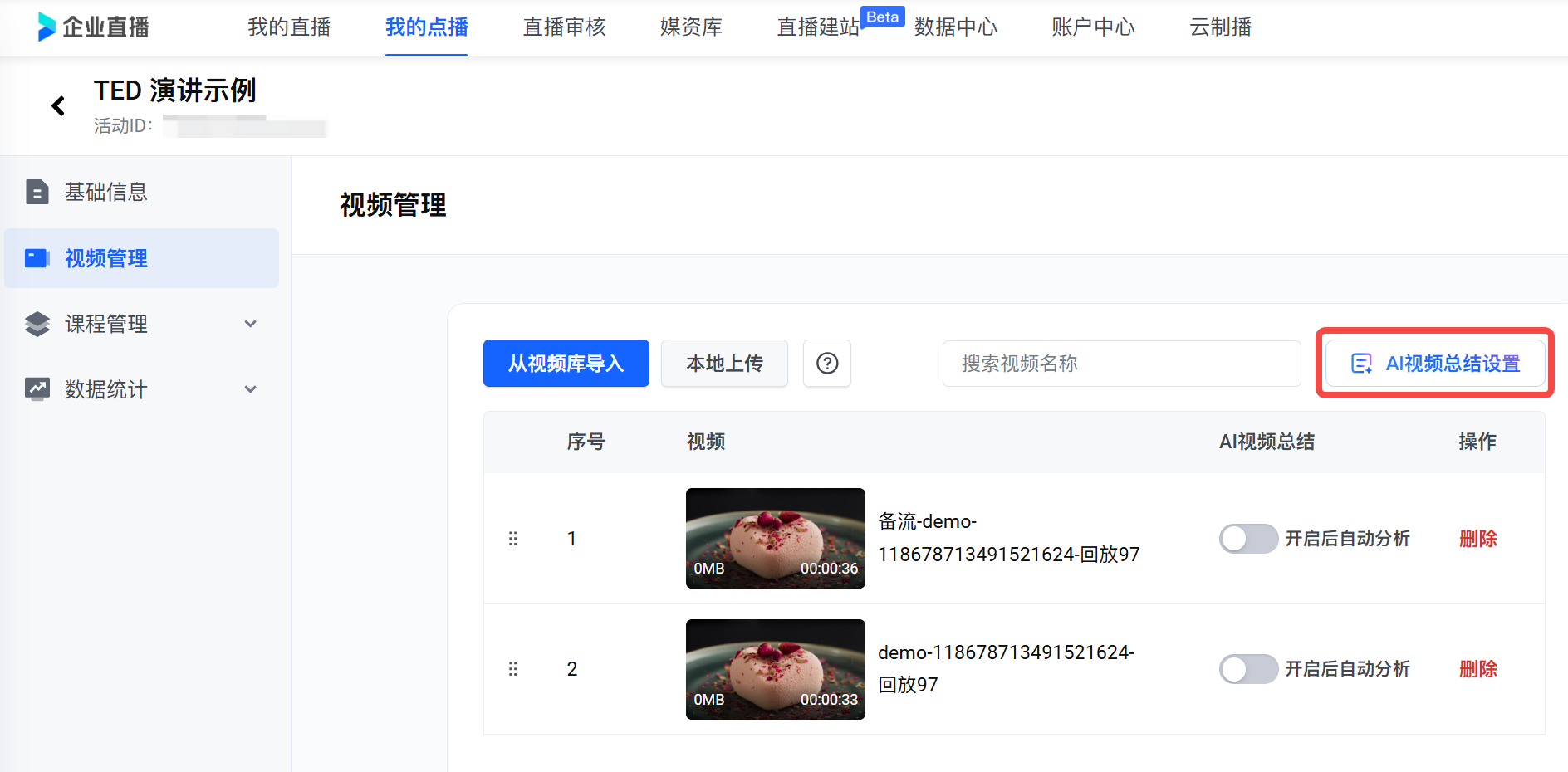This screenshot has width=1568, height=772.
Task: Open the help question mark icon
Action: (x=827, y=364)
